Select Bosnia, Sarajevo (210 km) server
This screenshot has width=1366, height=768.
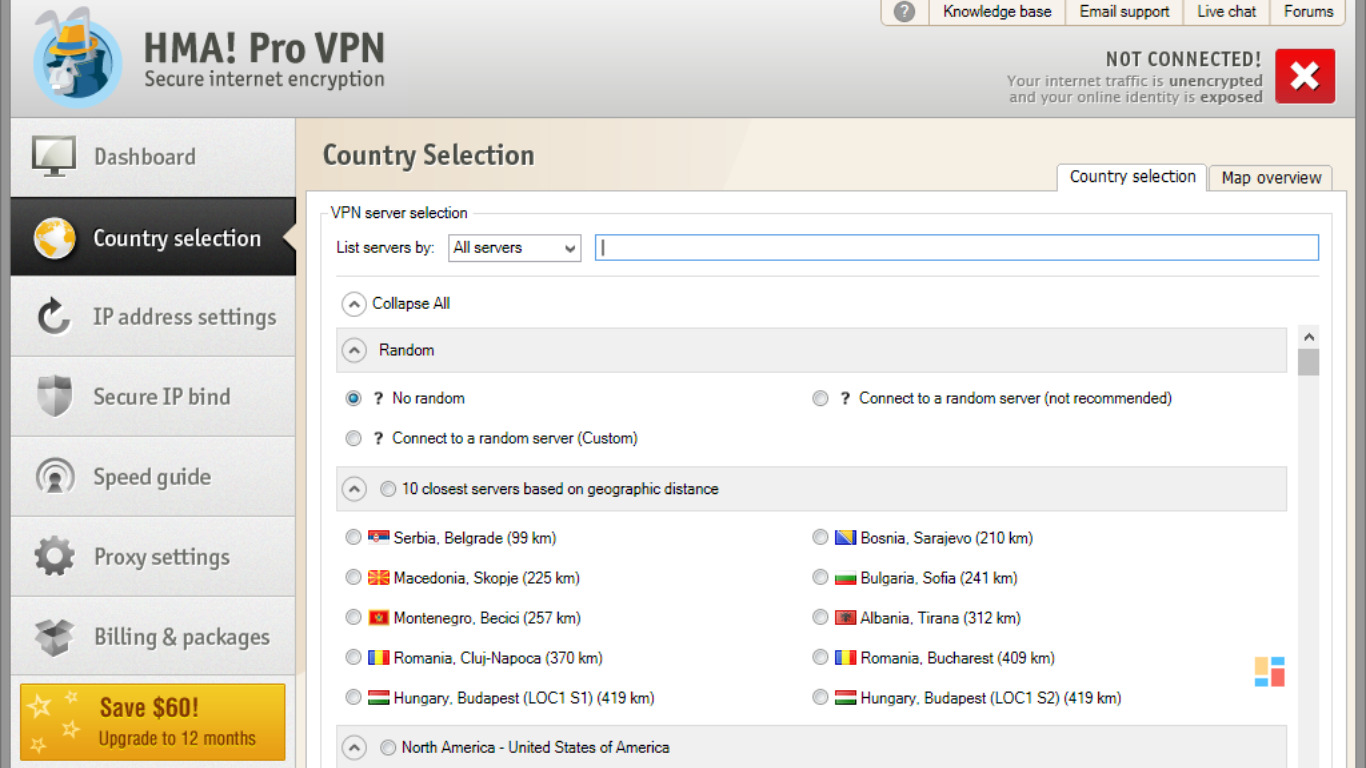pos(820,538)
